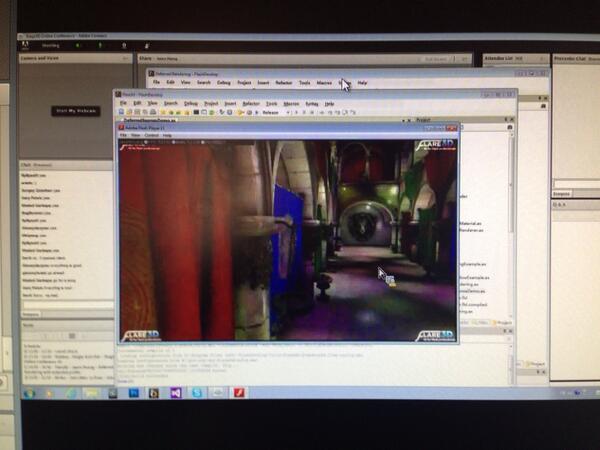Click Windows Start button
Image resolution: width=600 pixels, height=450 pixels.
pos(29,393)
